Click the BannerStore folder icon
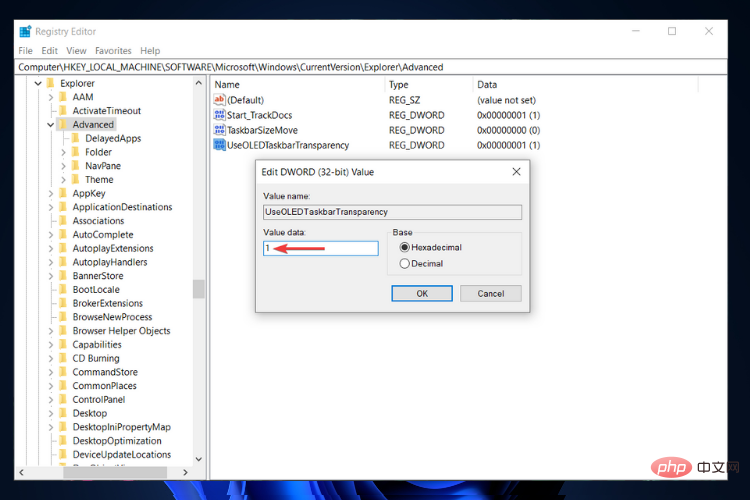 [x=63, y=276]
